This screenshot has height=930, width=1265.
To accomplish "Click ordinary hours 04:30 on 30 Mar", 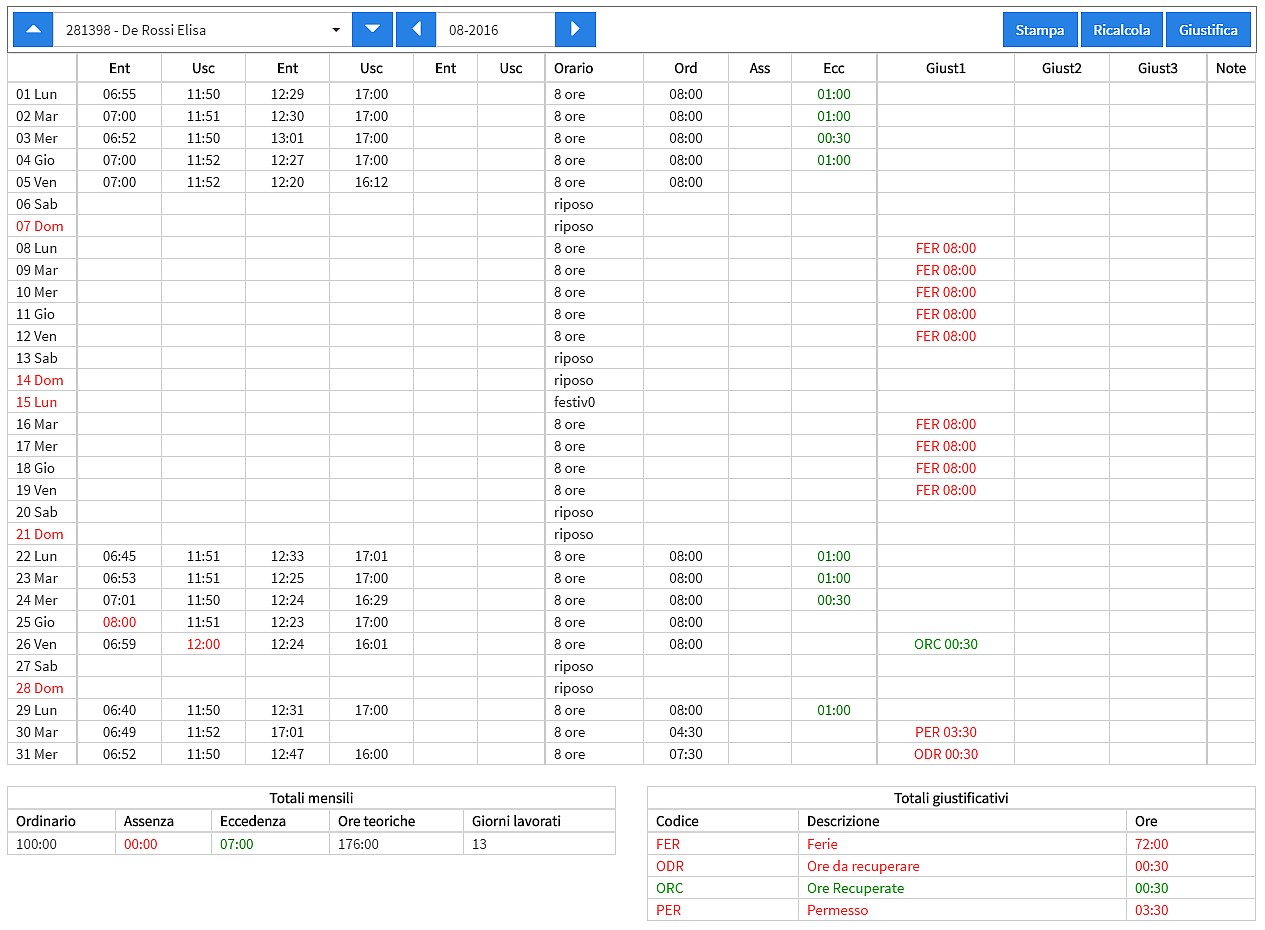I will (x=686, y=732).
